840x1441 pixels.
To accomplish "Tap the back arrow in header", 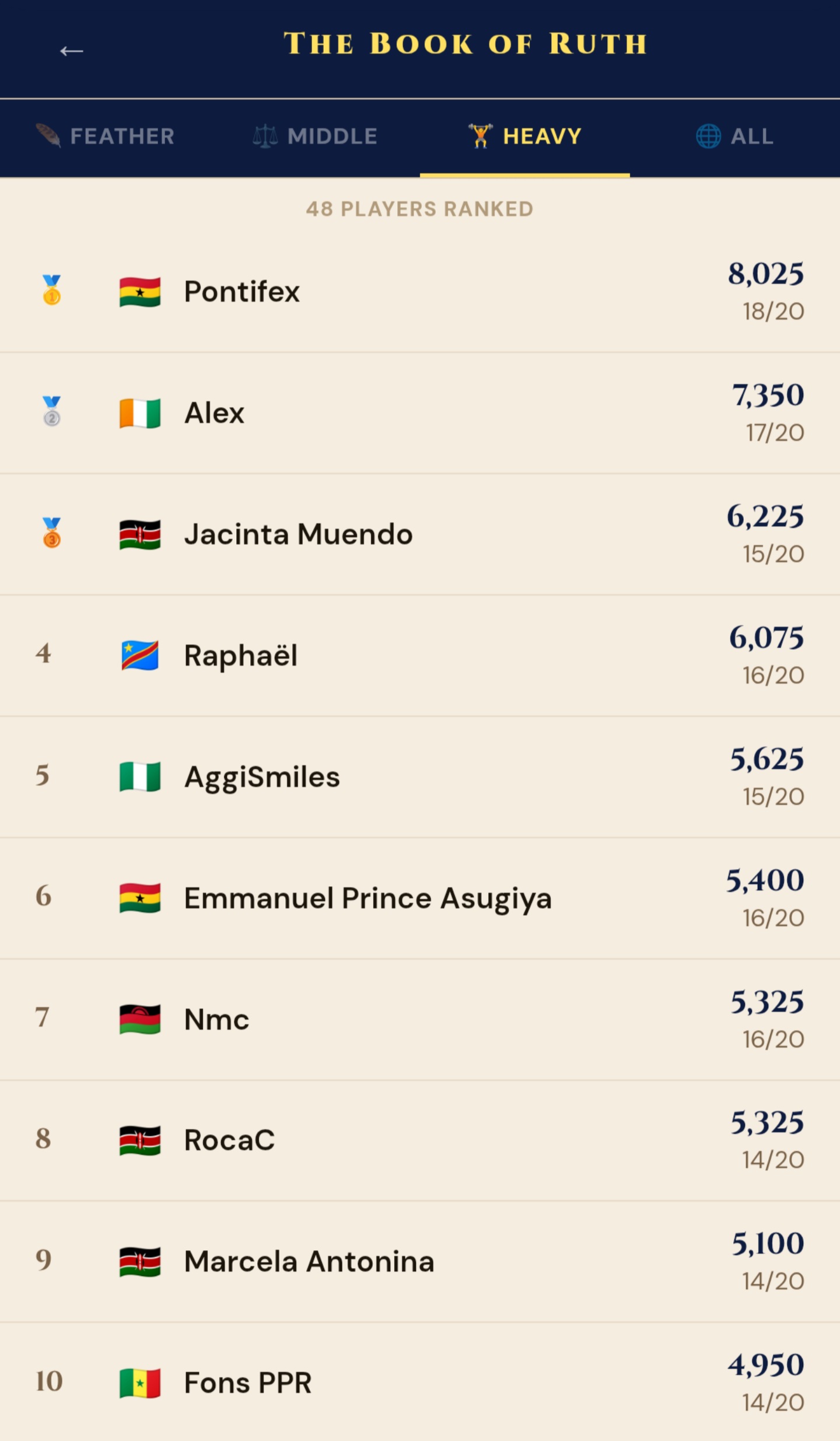I will (x=71, y=51).
